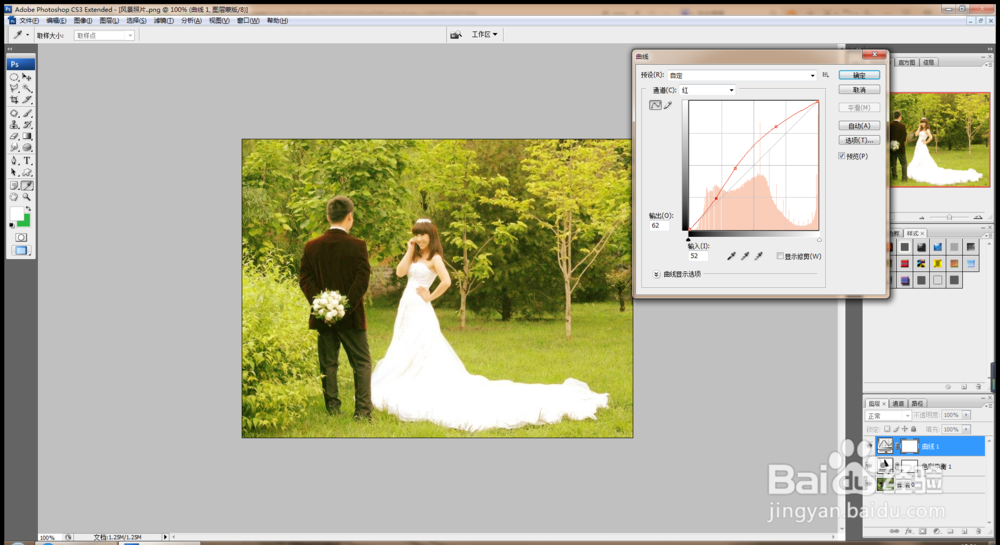Click the green background color swatch
Viewport: 1000px width, 545px height.
tap(25, 222)
